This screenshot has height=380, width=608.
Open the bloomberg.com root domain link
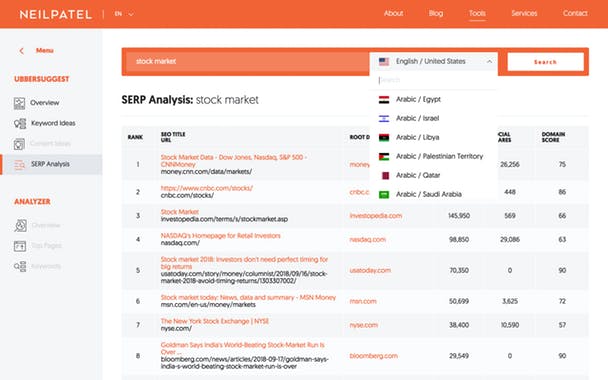[373, 356]
